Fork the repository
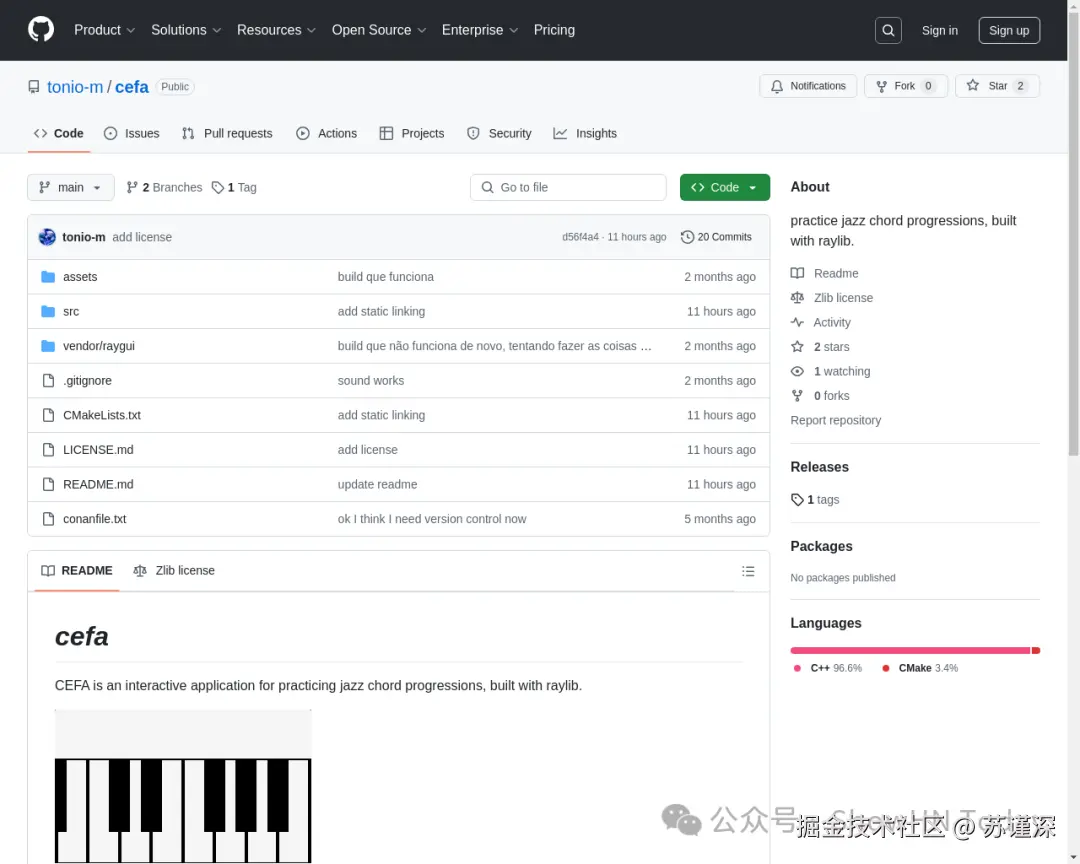The width and height of the screenshot is (1080, 864). pos(906,86)
